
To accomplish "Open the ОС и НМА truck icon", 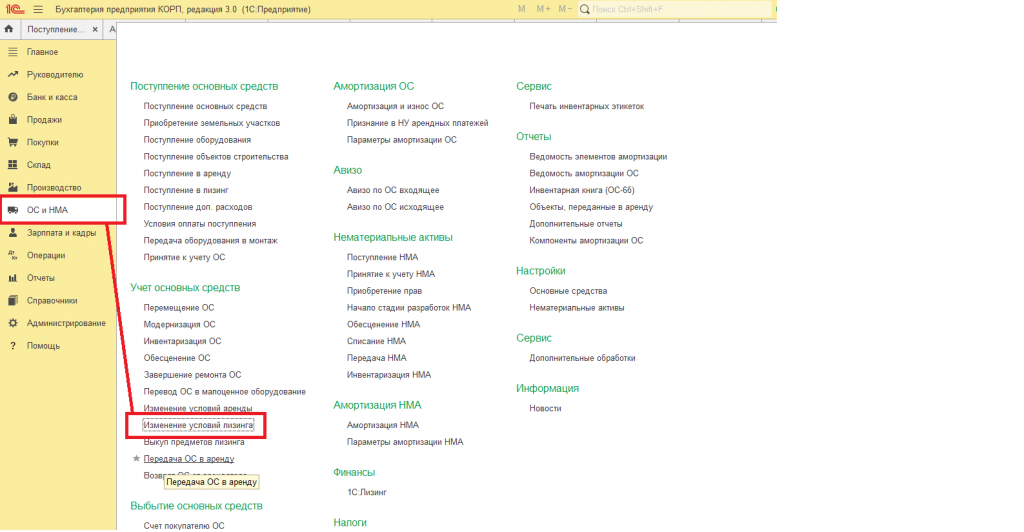I will click(x=12, y=210).
